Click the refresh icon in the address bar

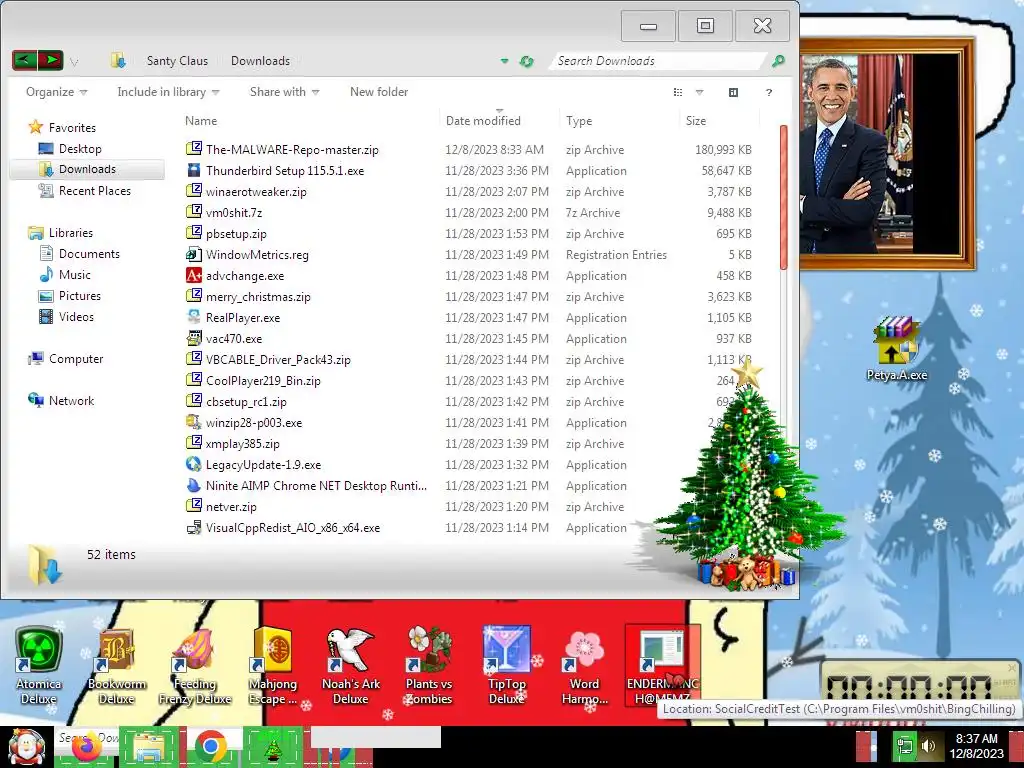(x=526, y=61)
